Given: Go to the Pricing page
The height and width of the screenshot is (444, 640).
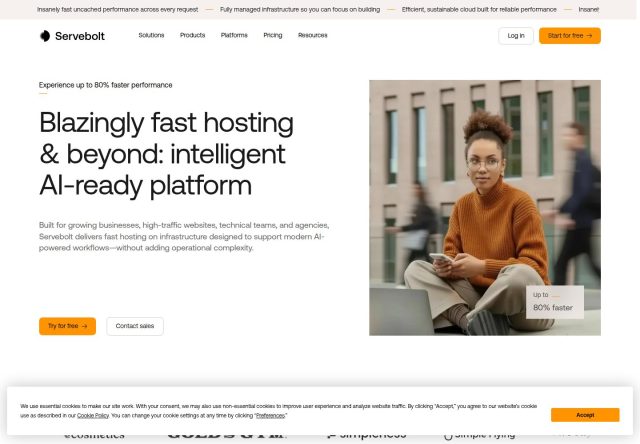Looking at the screenshot, I should [273, 36].
